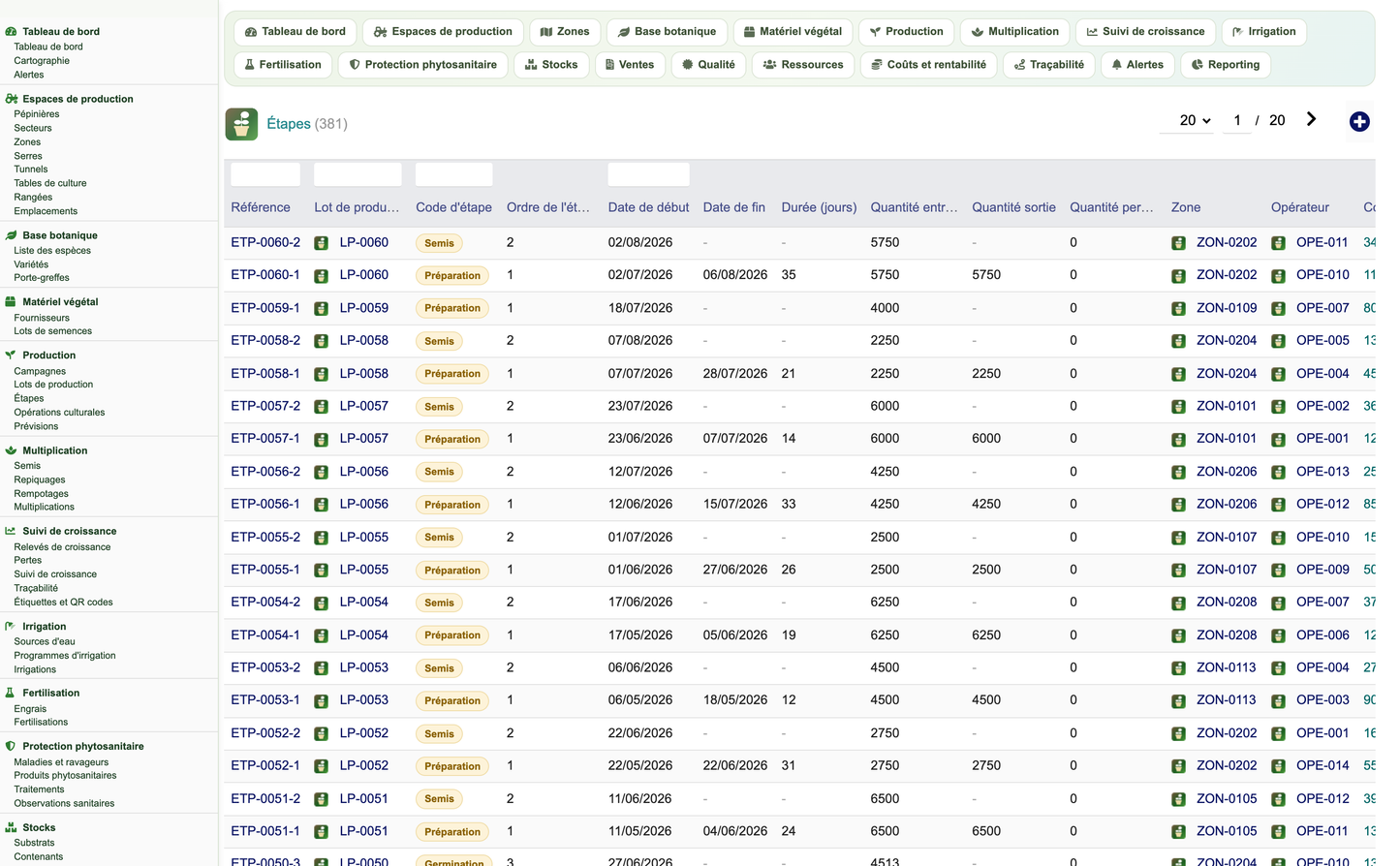Click the zone icon beside ZON-0109
The image size is (1400, 866).
pyautogui.click(x=1178, y=309)
